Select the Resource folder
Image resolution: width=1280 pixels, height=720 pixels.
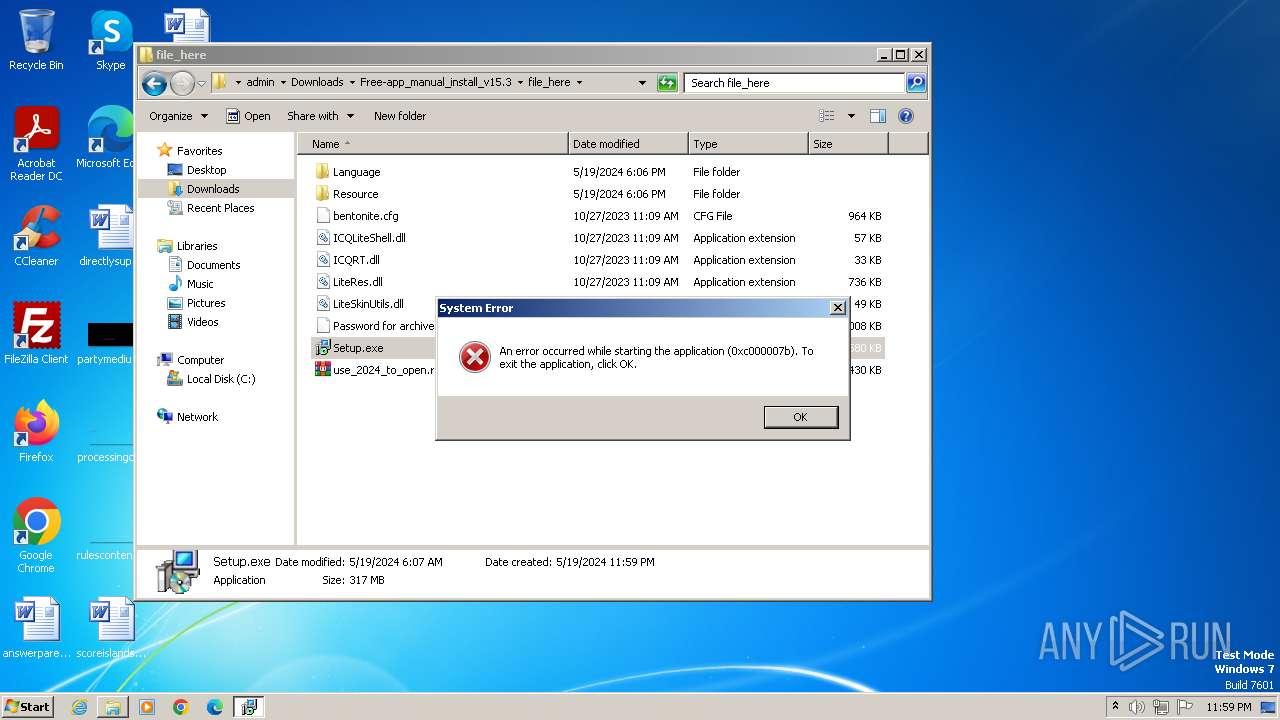[355, 194]
